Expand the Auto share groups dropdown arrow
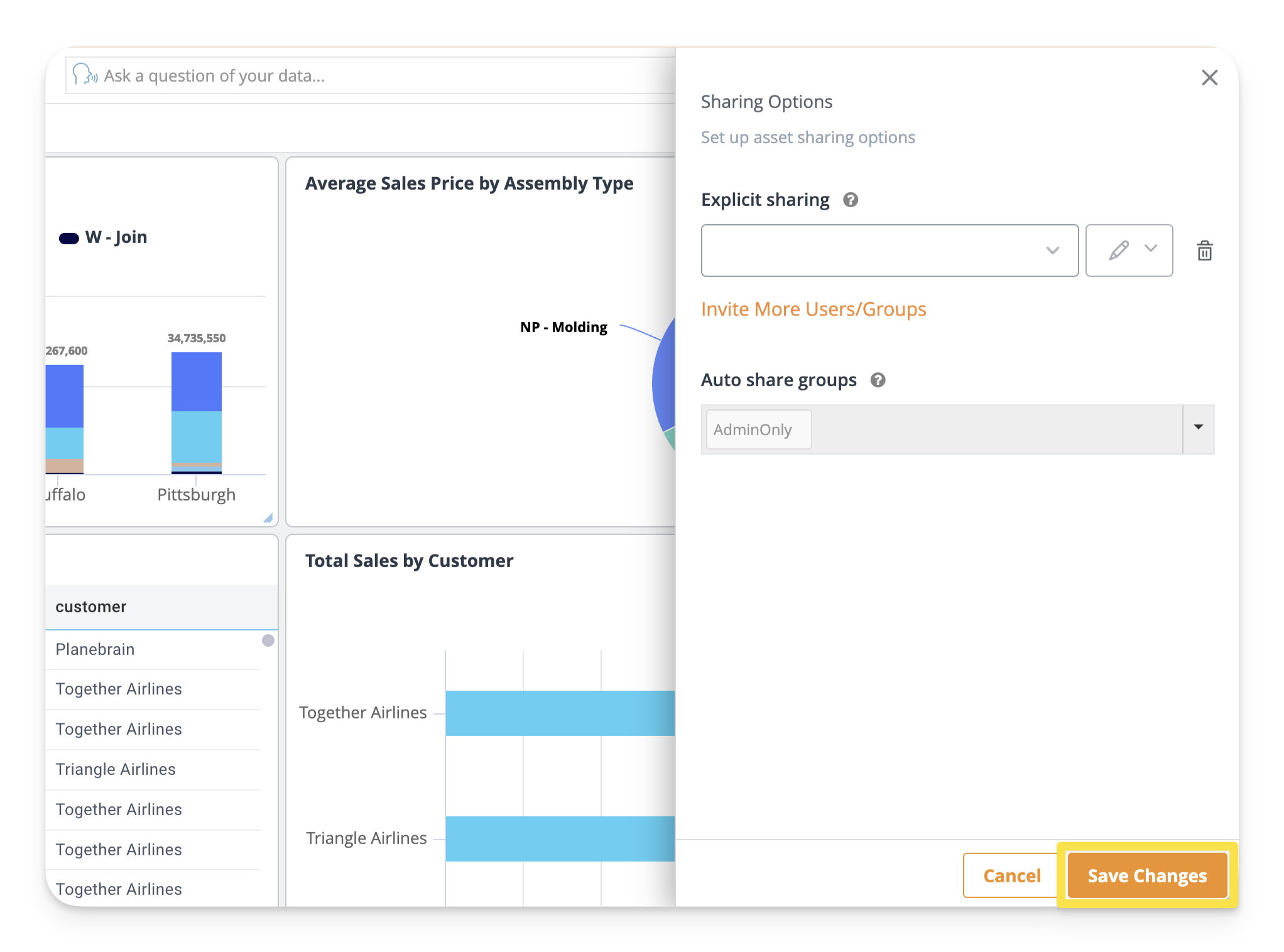Viewport: 1284px width, 952px height. tap(1198, 428)
